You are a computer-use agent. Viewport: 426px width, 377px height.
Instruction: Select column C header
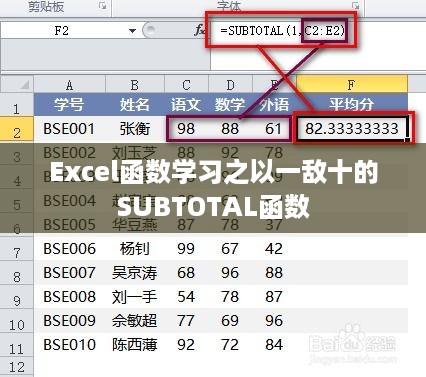tap(186, 85)
